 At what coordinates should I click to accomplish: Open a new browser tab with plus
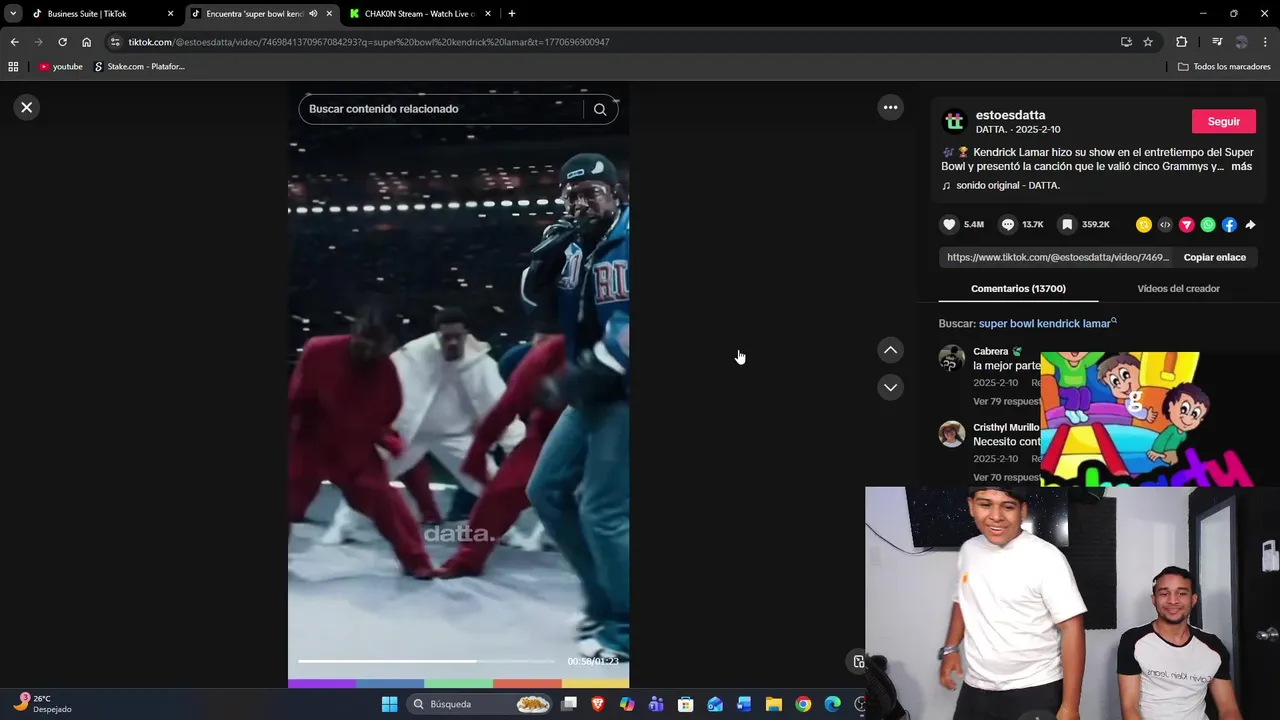point(512,14)
